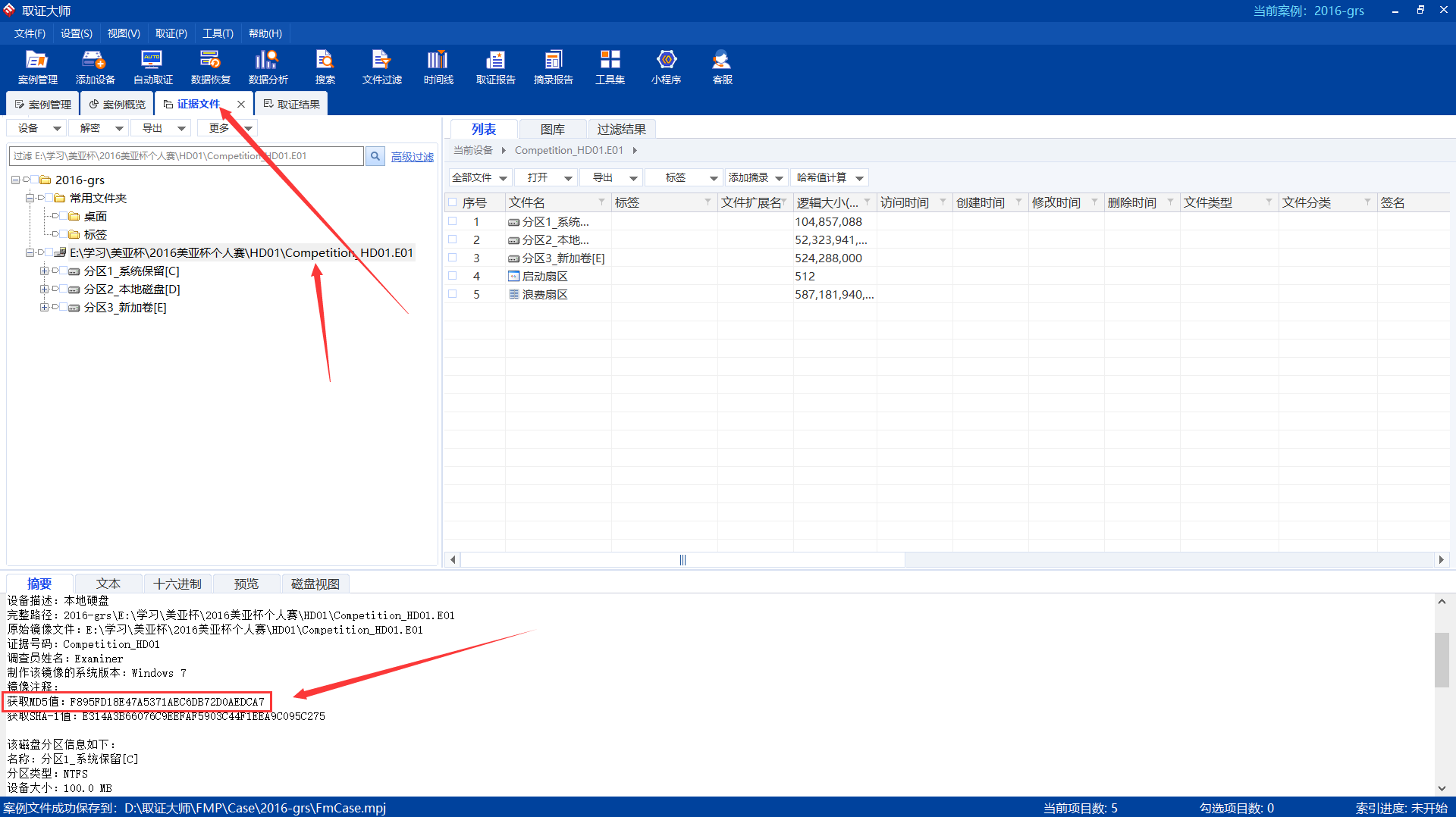Open 哈希值计算 dropdown
This screenshot has height=817, width=1456.
pyautogui.click(x=830, y=177)
